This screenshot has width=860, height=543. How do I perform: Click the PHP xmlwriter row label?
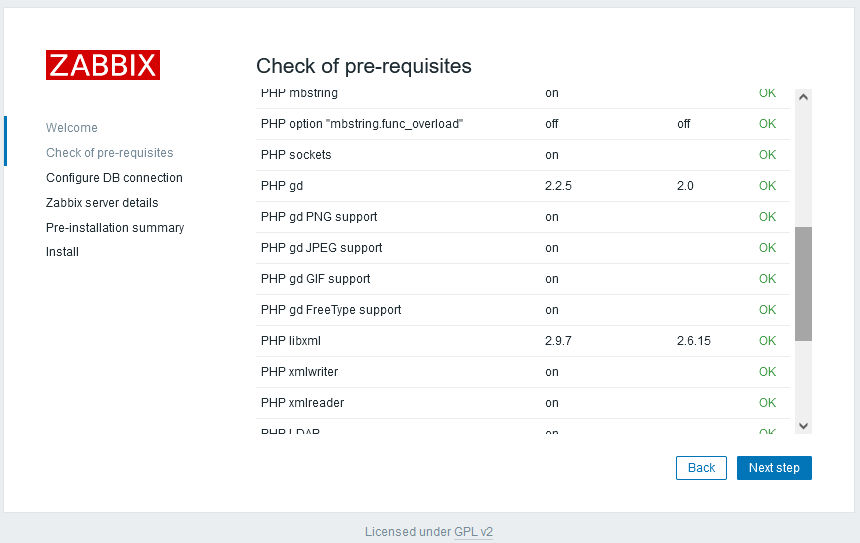[300, 372]
